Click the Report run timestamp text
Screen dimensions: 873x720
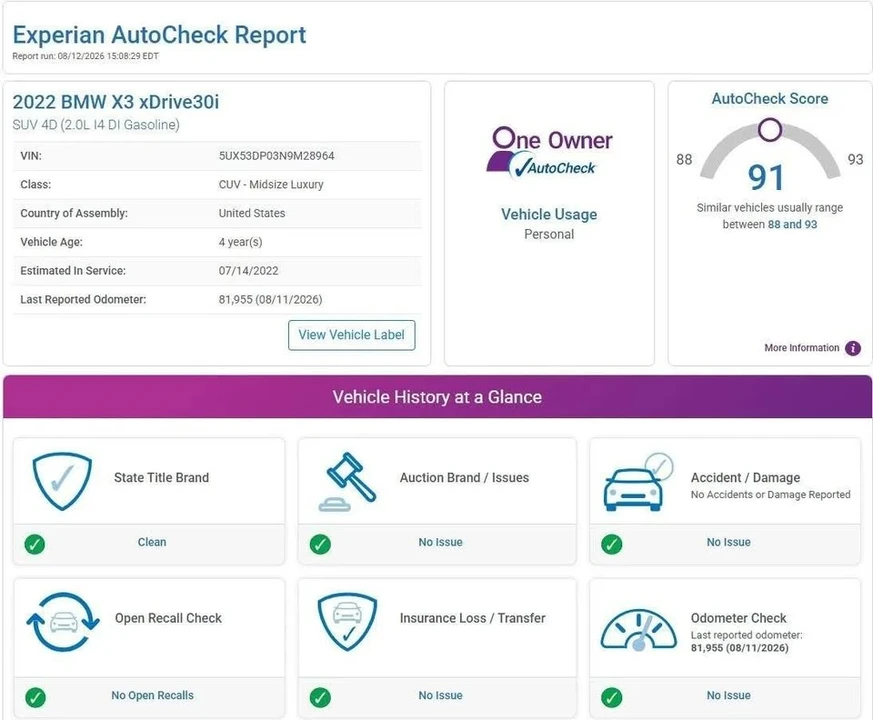pyautogui.click(x=85, y=56)
